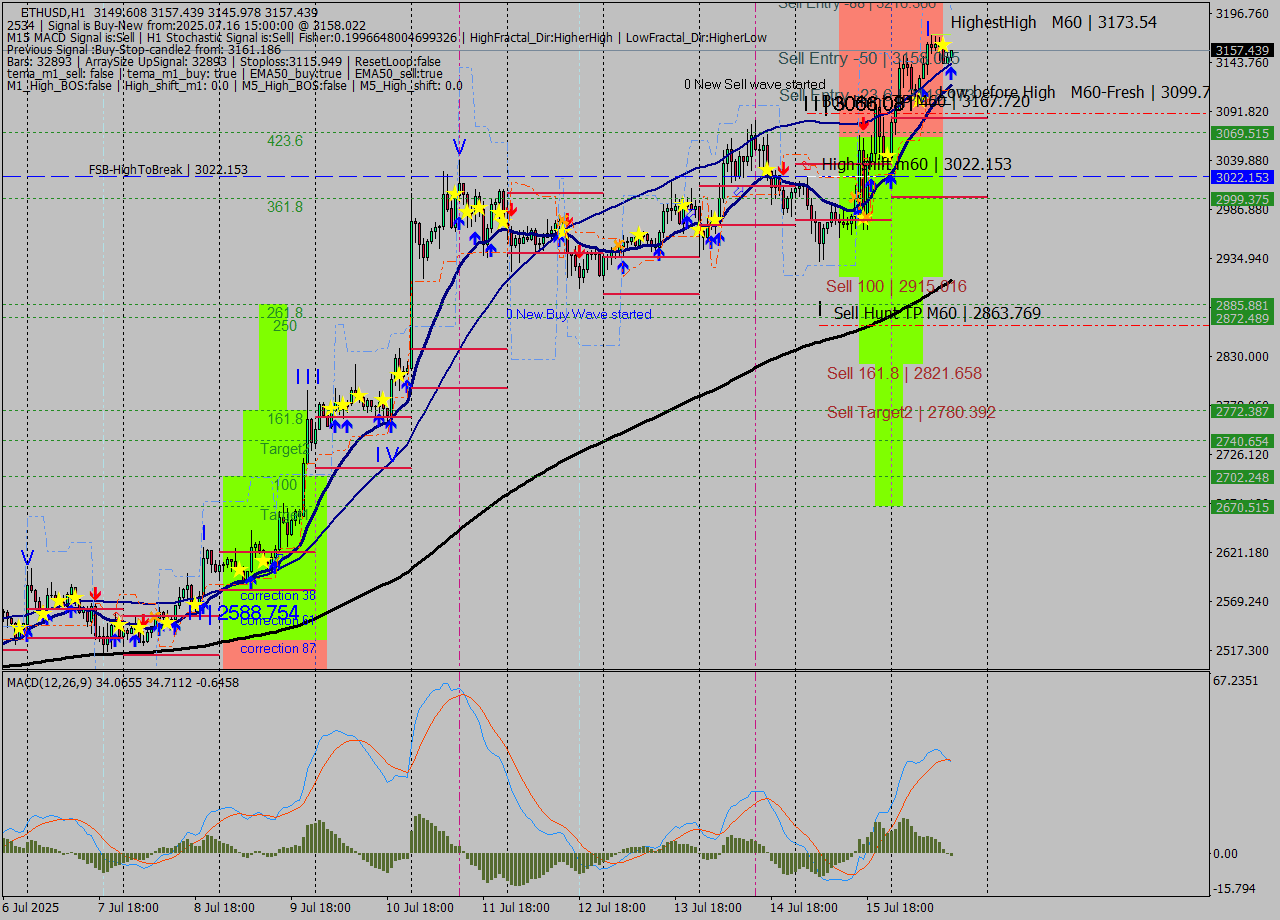Click the HighestHigh M60 label
Screen dimensions: 1280x920
point(1053,22)
